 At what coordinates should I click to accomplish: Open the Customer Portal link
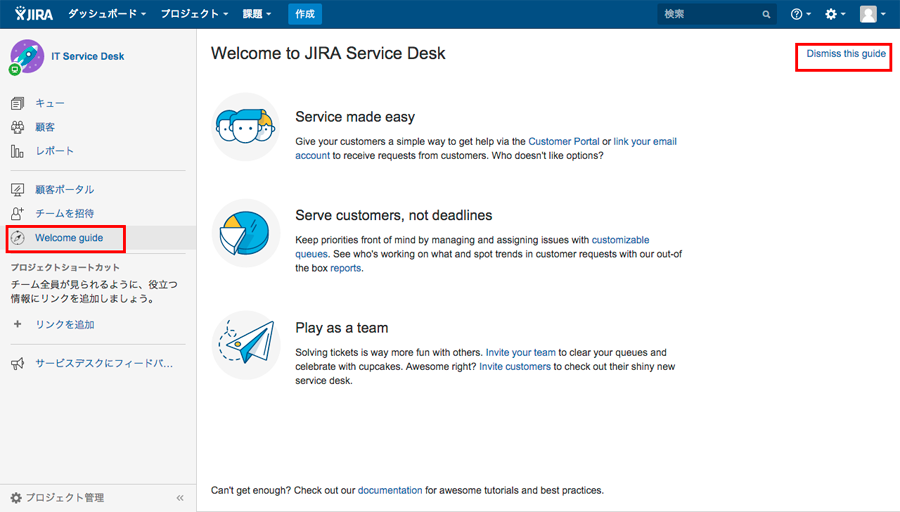pyautogui.click(x=564, y=141)
